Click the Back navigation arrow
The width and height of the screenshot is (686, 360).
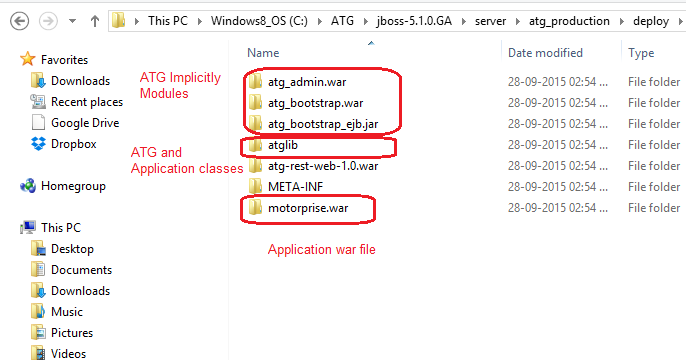[19, 21]
